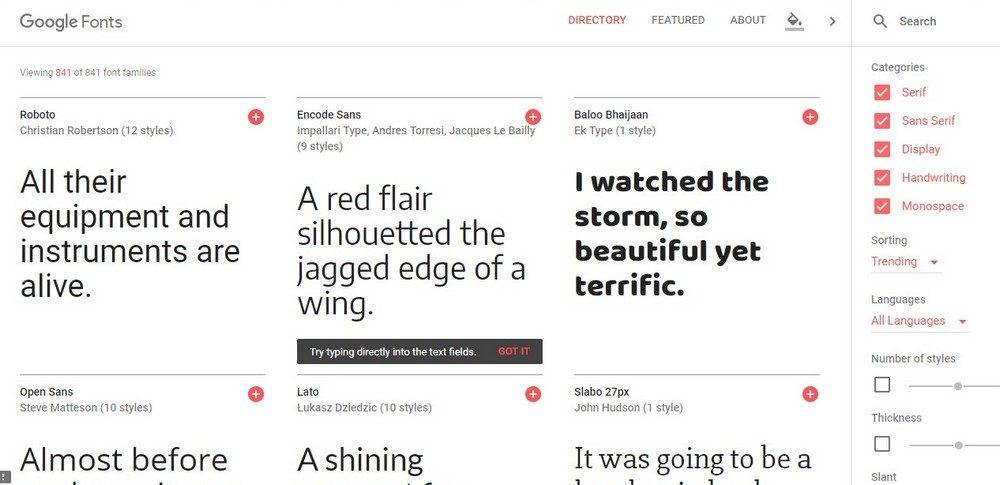The image size is (1000, 485).
Task: Click the Google Fonts logo
Action: (x=71, y=22)
